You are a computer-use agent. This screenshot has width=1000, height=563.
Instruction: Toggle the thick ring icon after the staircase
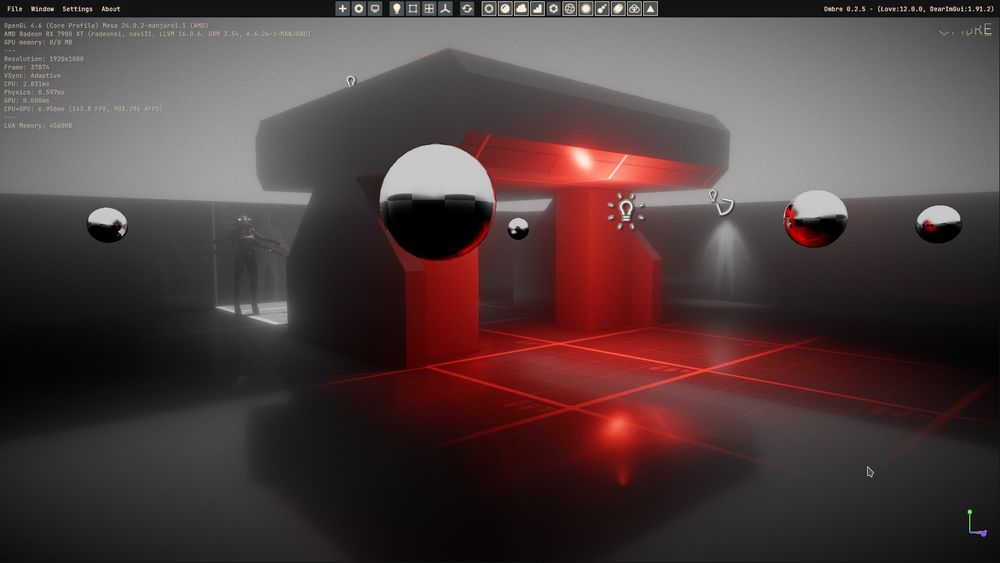554,8
